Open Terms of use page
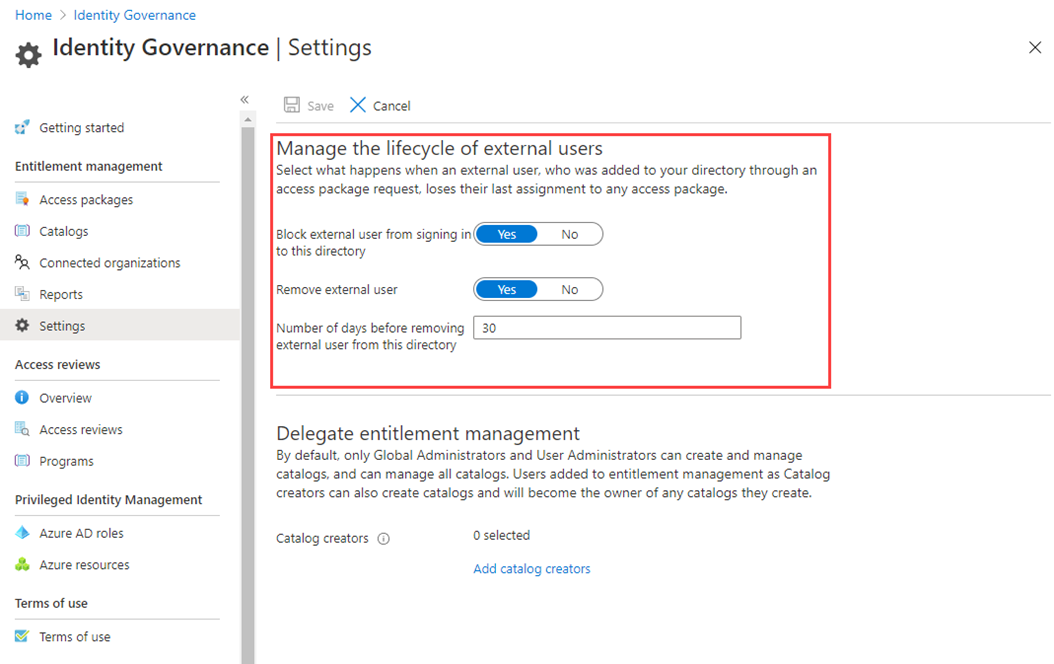The image size is (1054, 664). 75,636
